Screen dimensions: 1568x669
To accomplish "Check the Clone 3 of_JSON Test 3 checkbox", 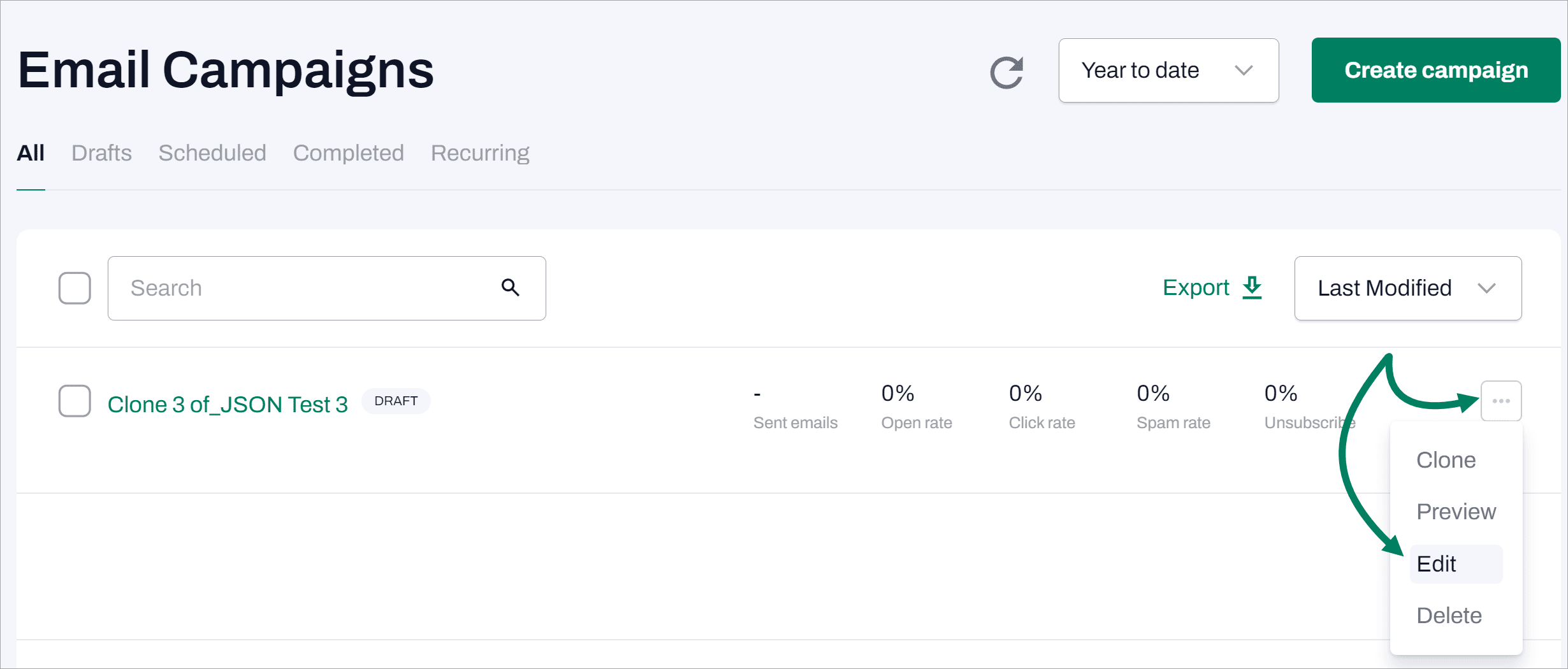I will point(75,401).
